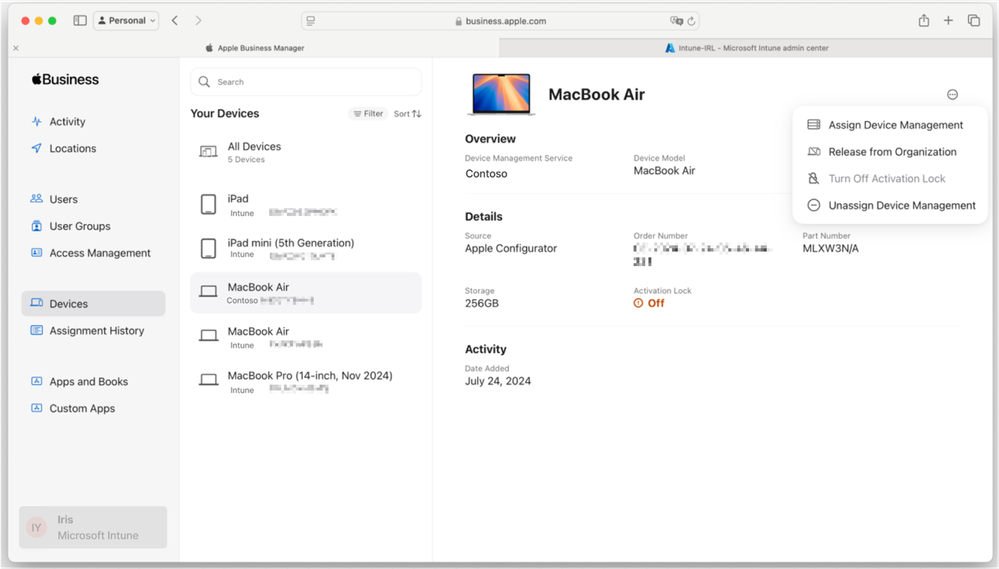Click the Activation Lock Off status
This screenshot has height=569, width=999.
pos(649,303)
